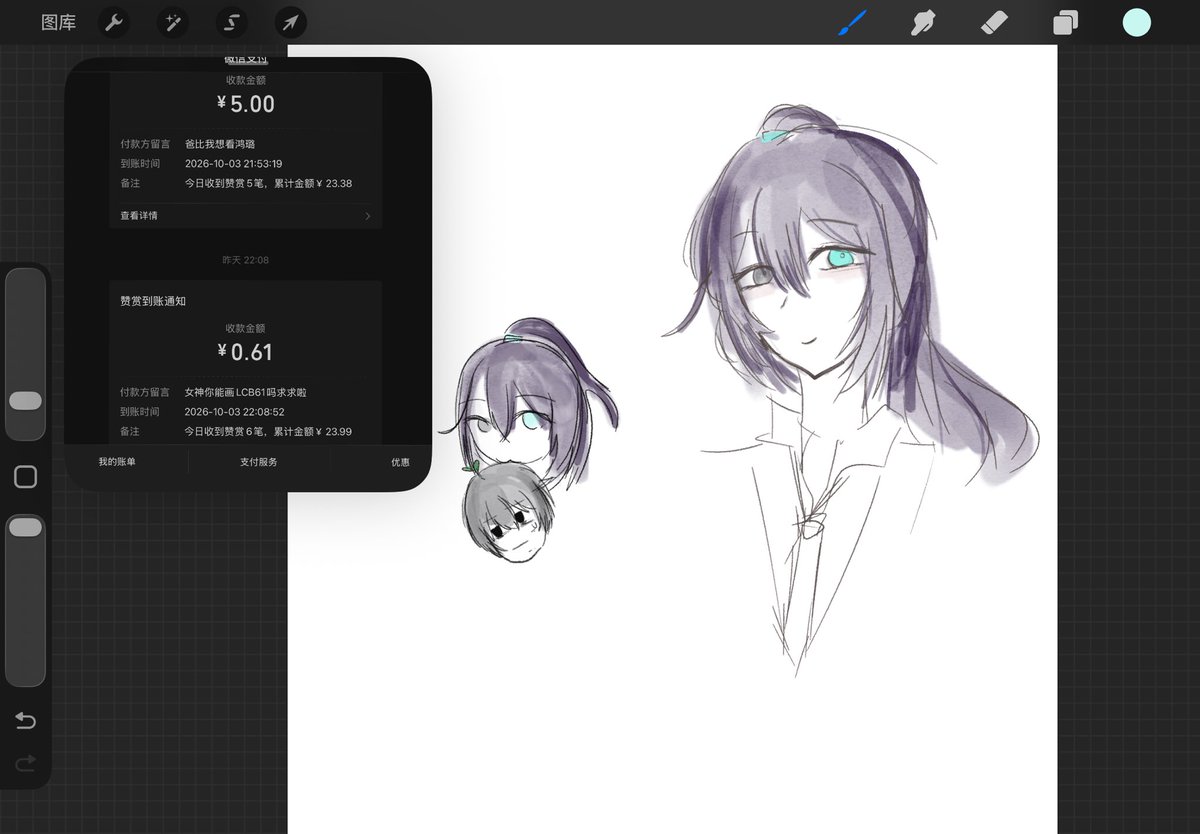
Task: Open the 我的账单 tab
Action: tap(116, 462)
